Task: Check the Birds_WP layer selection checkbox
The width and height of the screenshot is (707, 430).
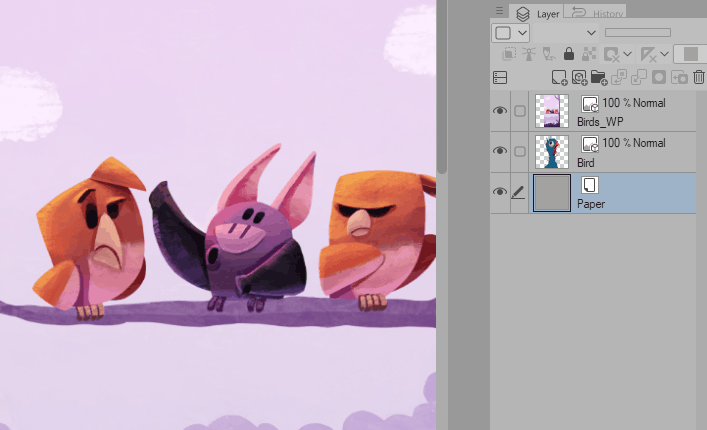Action: 519,111
